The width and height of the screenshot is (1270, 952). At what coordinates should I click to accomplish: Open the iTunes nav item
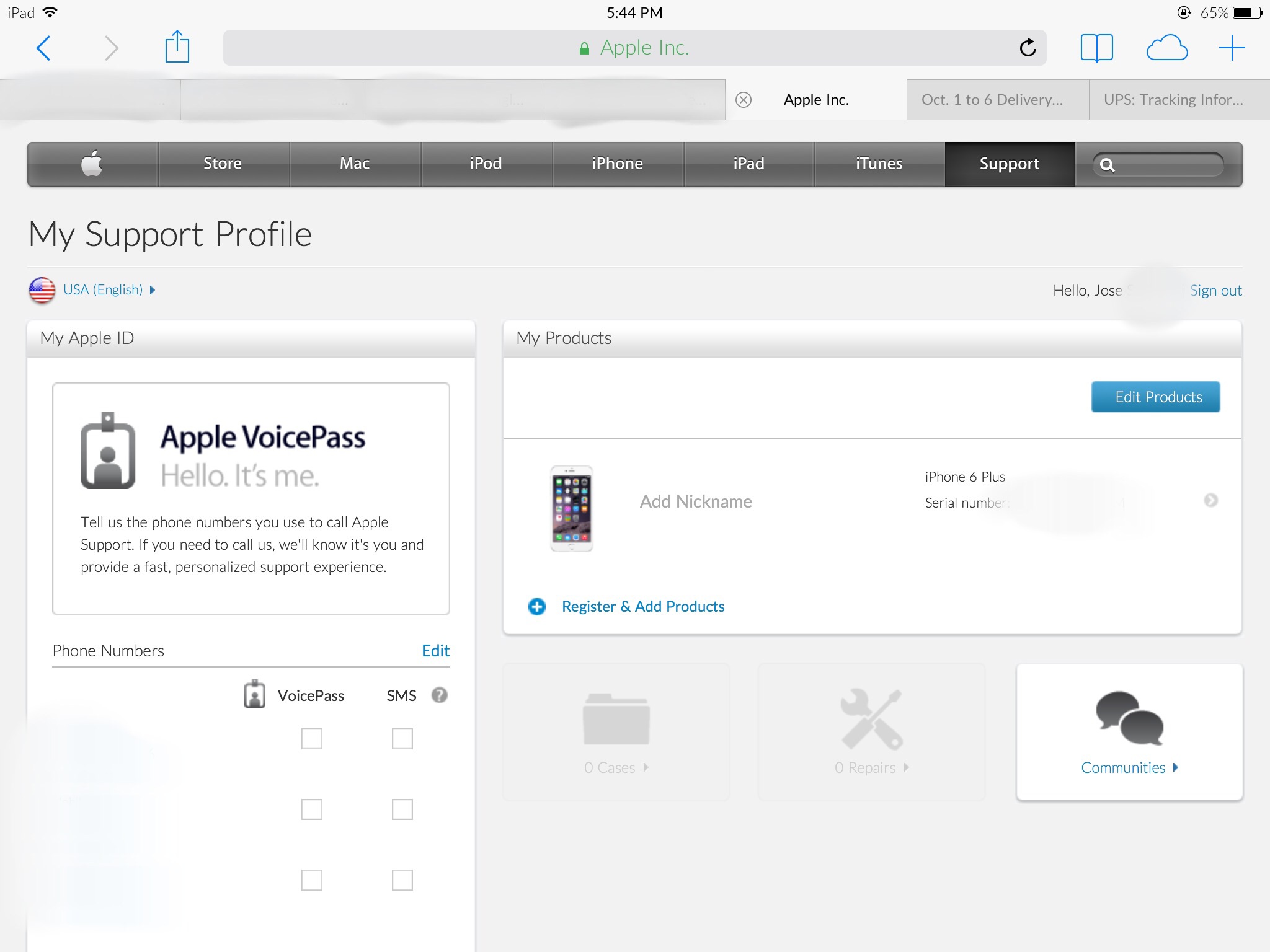879,164
